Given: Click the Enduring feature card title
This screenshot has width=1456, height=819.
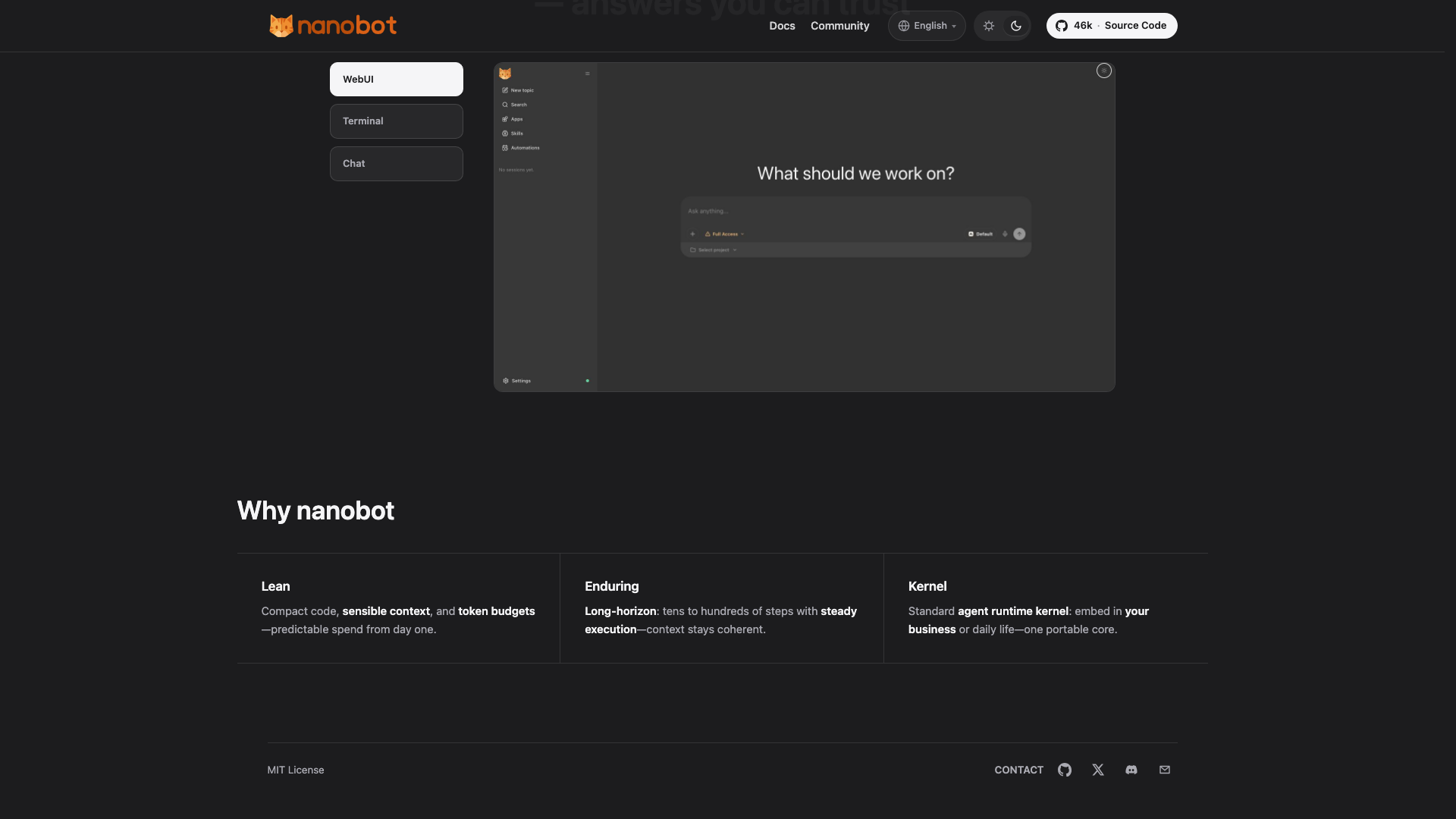Looking at the screenshot, I should [x=612, y=586].
